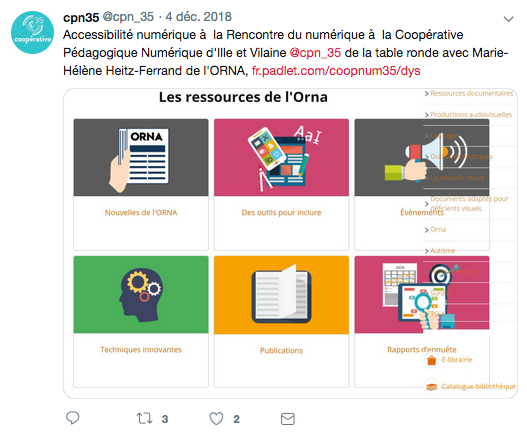Screen dimensions: 527x434
Task: Retweet using the retweet arrows icon
Action: point(144,418)
